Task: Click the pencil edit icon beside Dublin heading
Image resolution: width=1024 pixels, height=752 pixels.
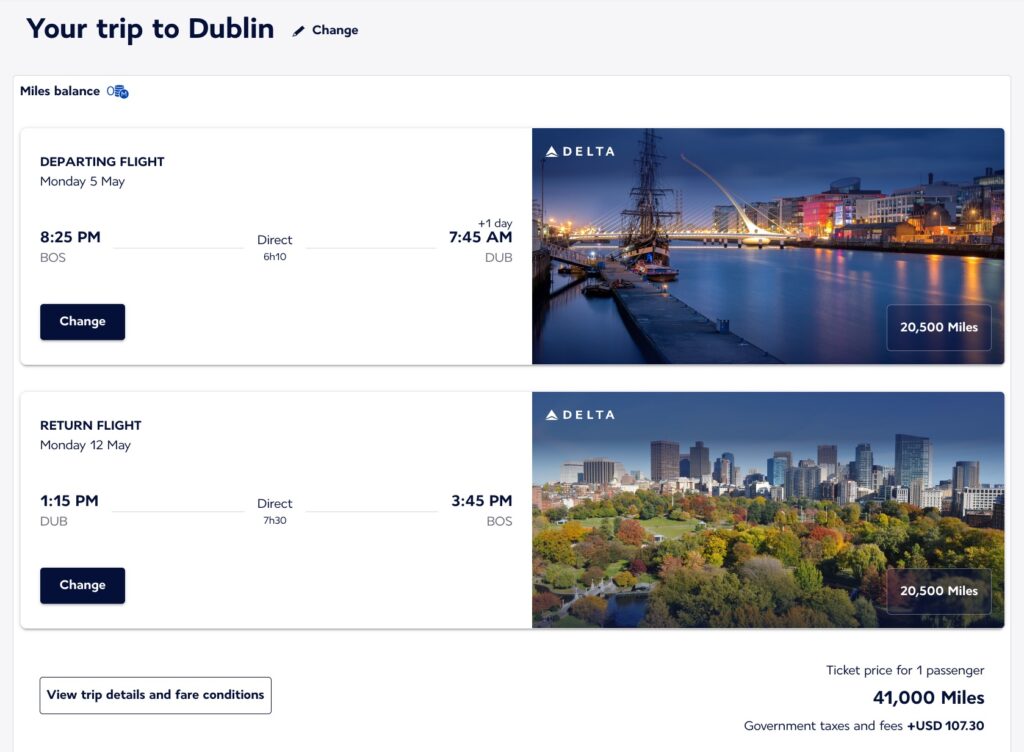Action: (x=298, y=30)
